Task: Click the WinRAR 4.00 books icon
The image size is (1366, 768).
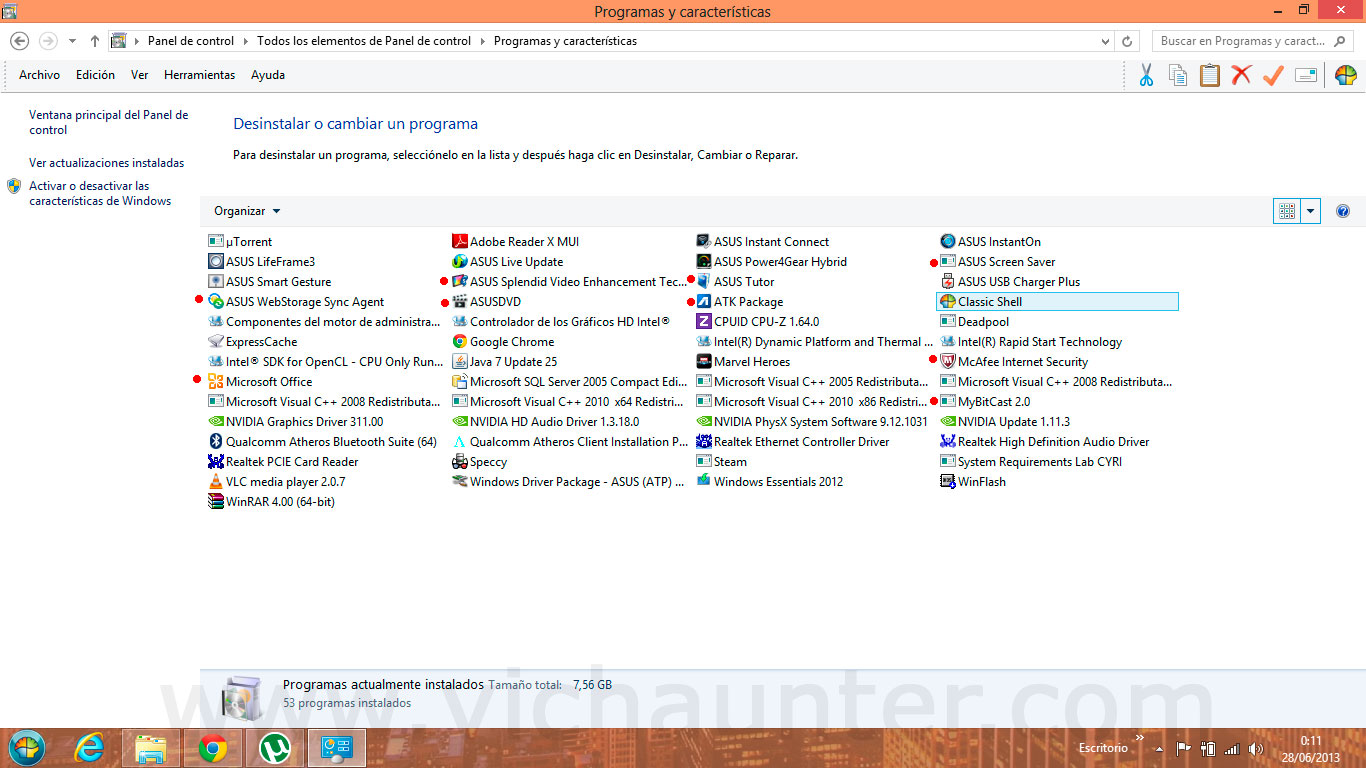Action: click(216, 501)
